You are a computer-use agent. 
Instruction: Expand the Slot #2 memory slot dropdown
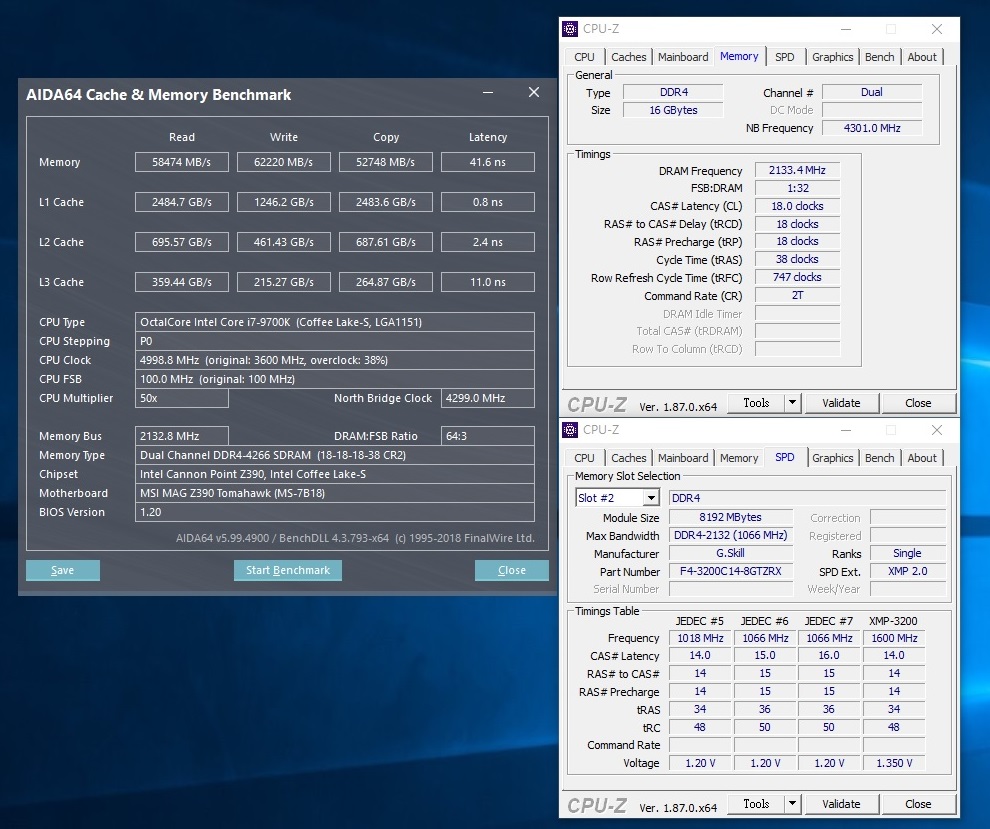pyautogui.click(x=651, y=498)
